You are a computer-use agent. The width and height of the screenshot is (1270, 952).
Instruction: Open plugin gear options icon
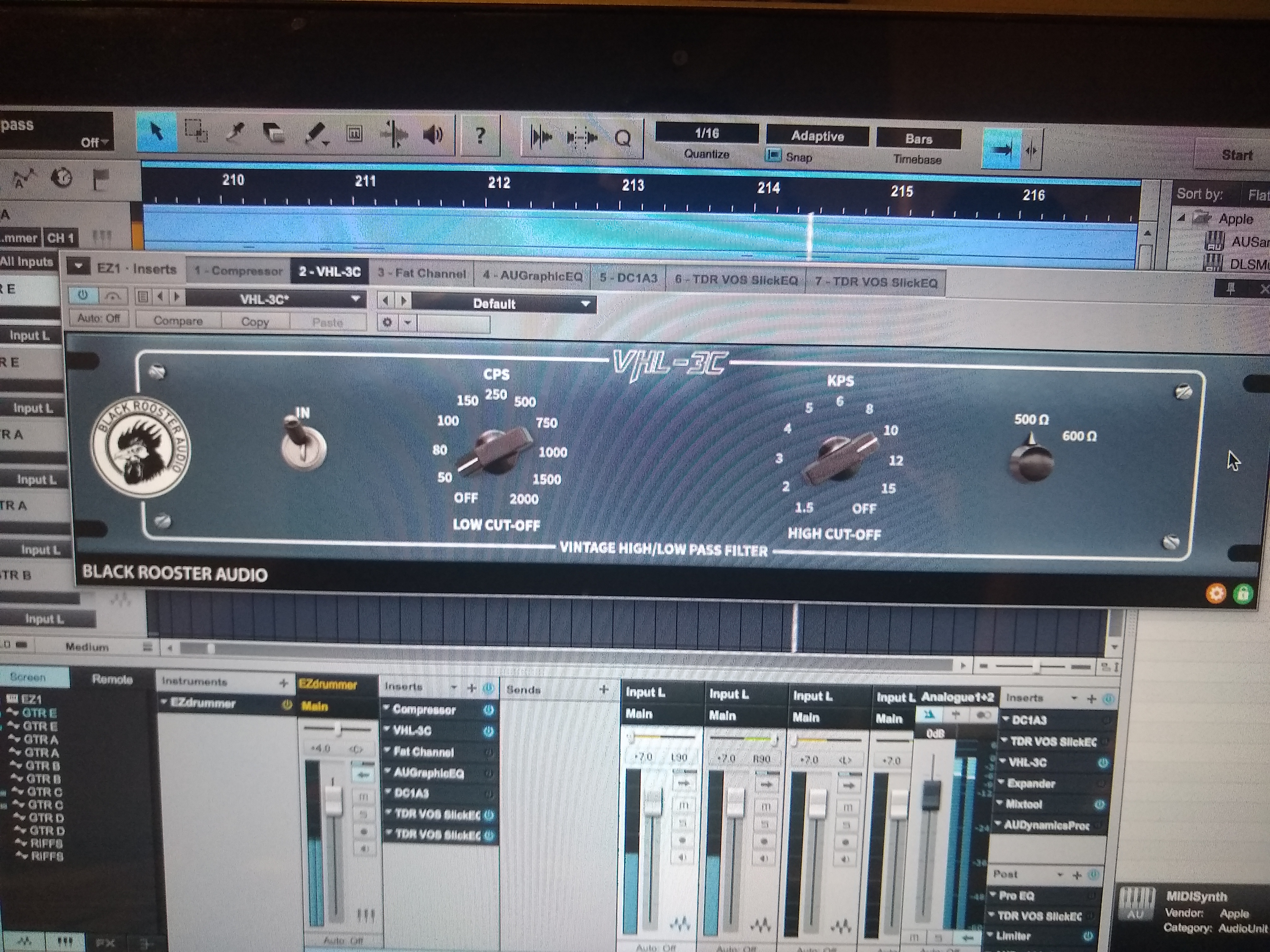point(388,323)
